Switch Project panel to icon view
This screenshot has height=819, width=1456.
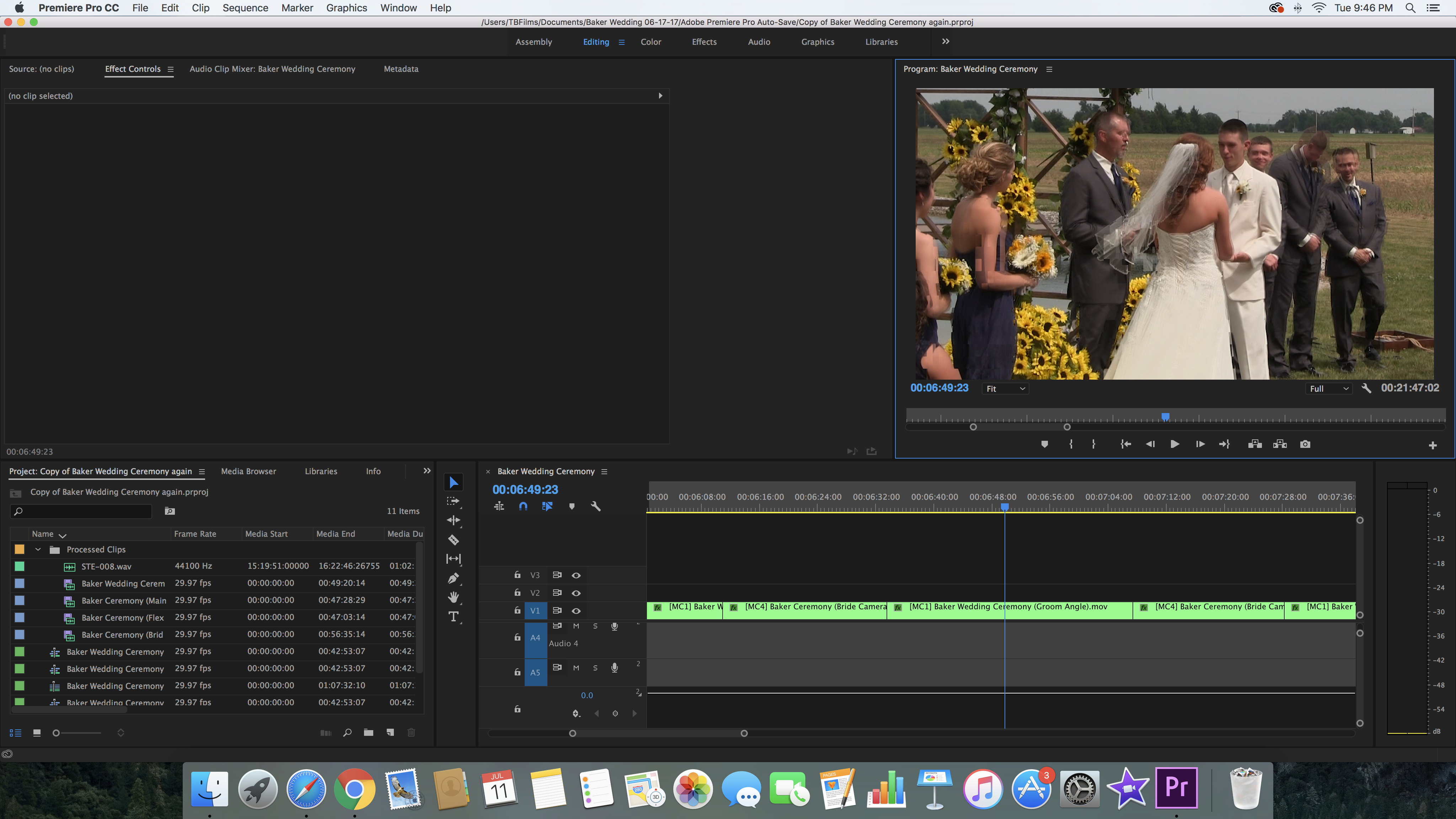[x=37, y=733]
